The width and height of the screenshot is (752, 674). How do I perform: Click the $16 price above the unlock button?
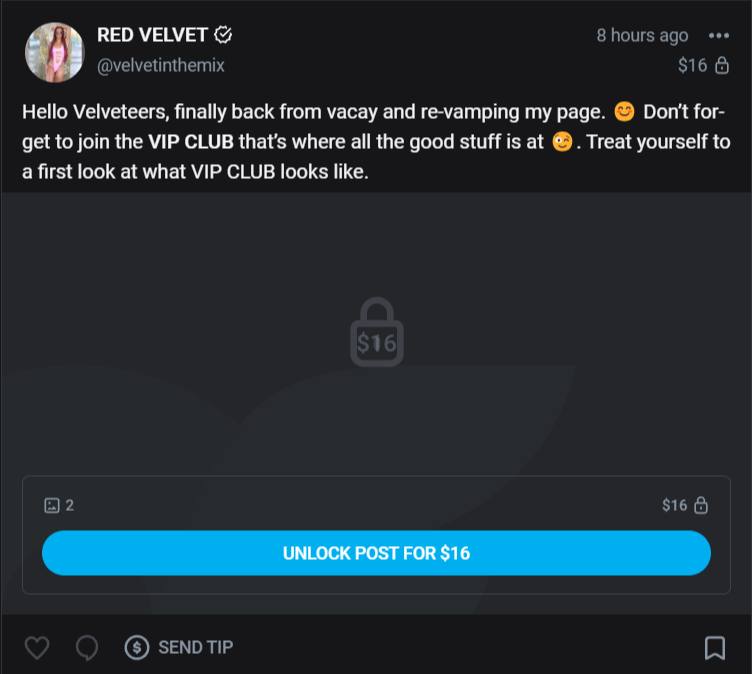coord(674,505)
